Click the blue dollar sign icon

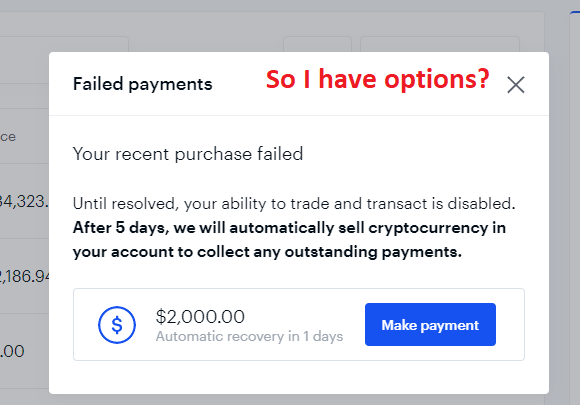[x=117, y=325]
